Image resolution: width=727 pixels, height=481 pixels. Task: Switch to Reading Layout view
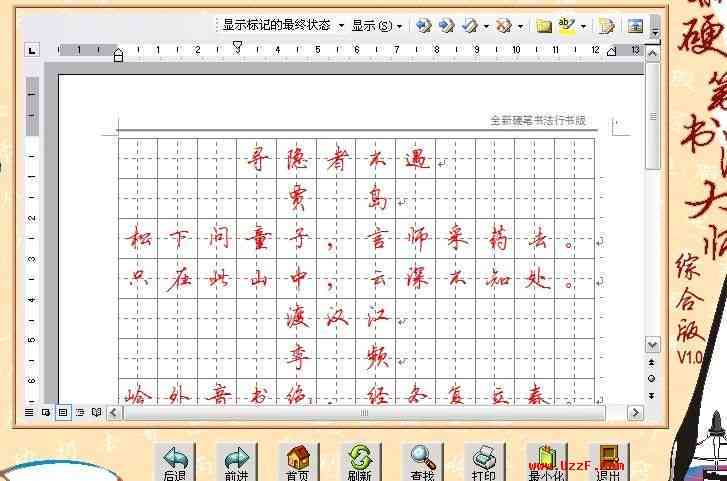[x=96, y=412]
